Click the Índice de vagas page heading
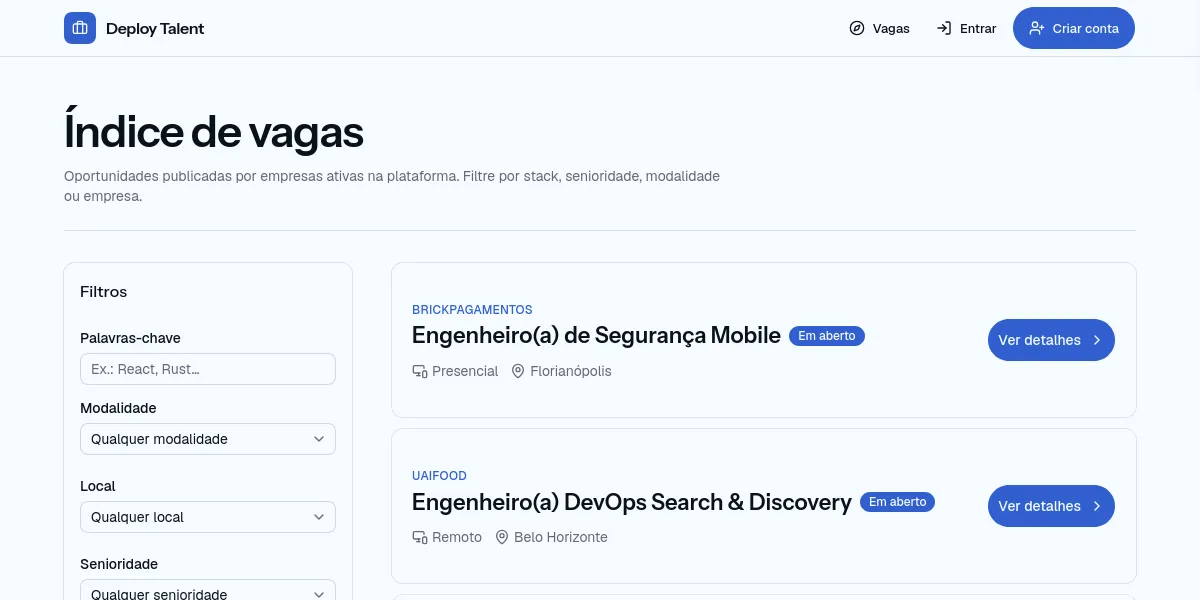 pos(214,132)
